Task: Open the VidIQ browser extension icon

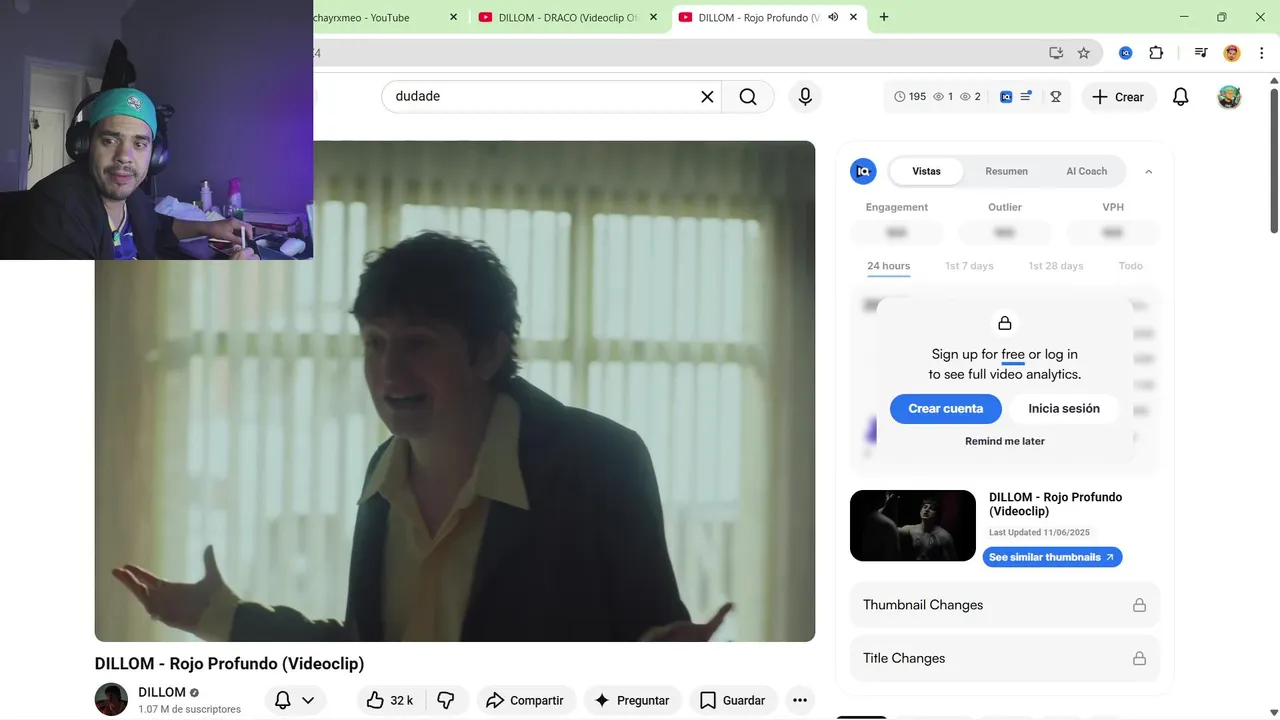Action: (x=1126, y=53)
